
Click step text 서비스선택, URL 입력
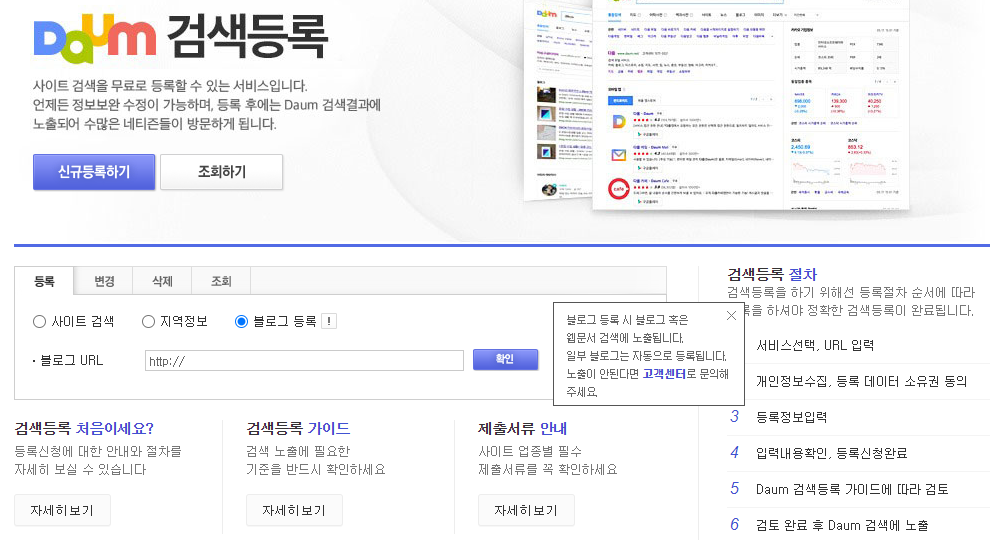coord(815,345)
